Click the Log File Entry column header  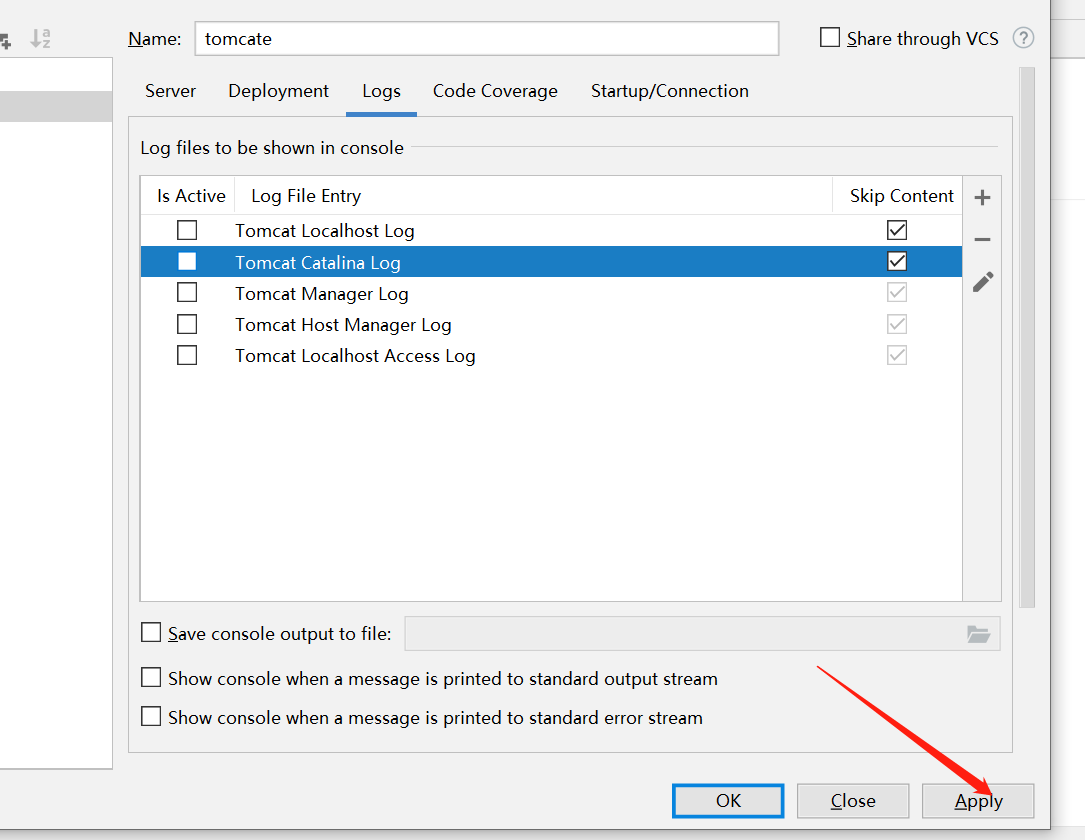[534, 196]
